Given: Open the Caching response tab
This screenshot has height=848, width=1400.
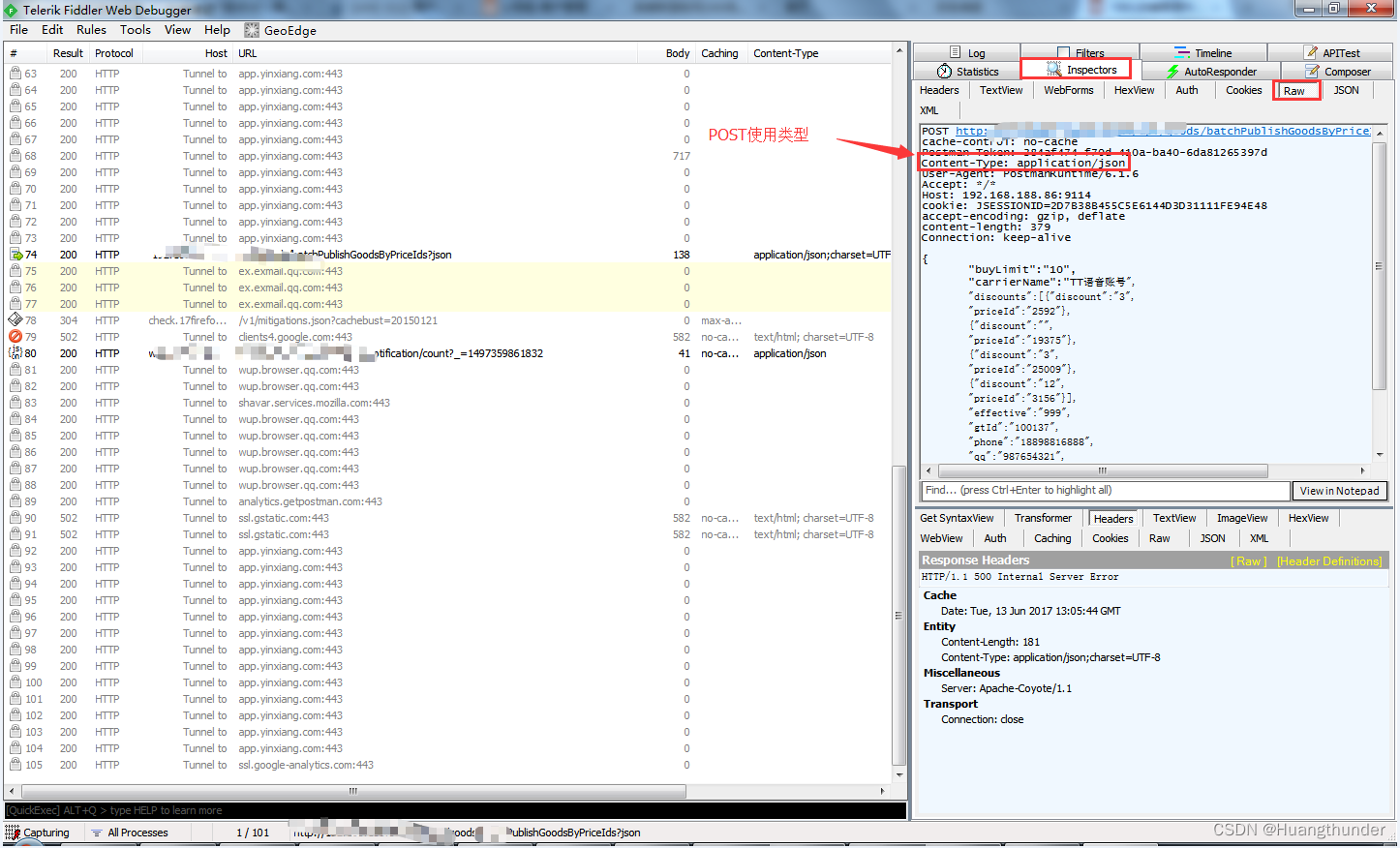Looking at the screenshot, I should [x=1052, y=538].
